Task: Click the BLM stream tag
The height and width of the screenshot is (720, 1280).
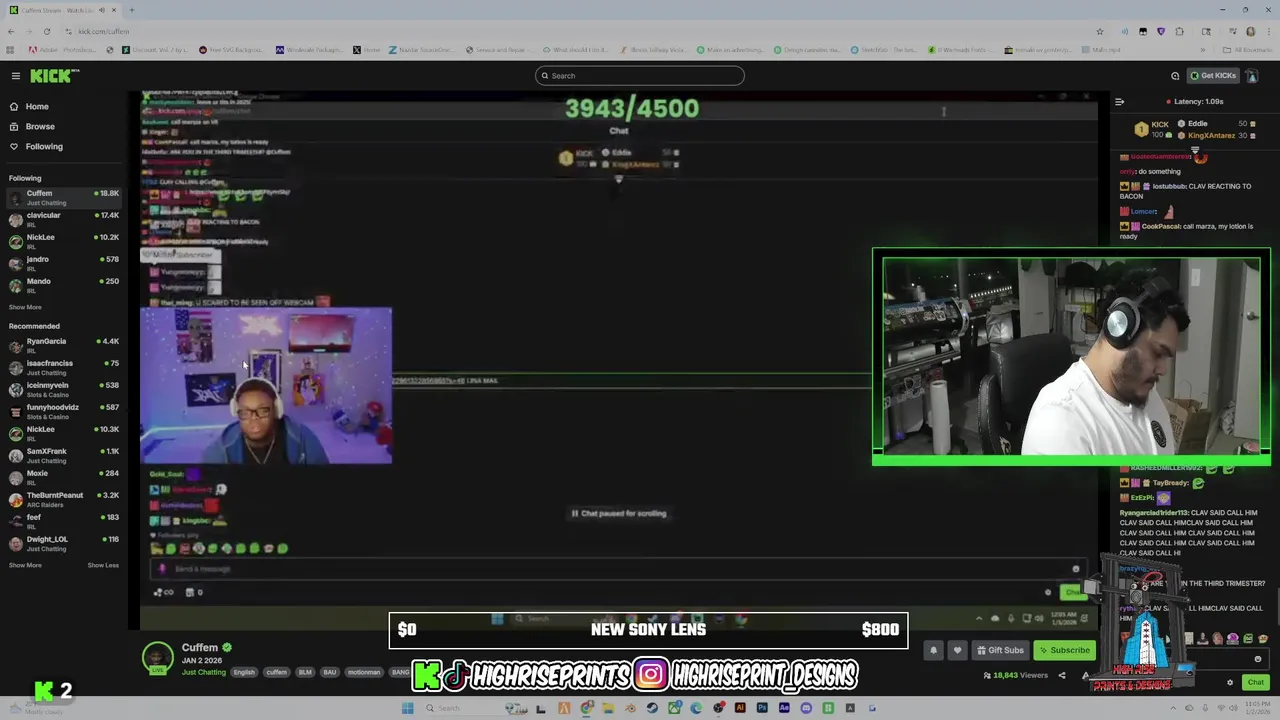Action: (305, 672)
